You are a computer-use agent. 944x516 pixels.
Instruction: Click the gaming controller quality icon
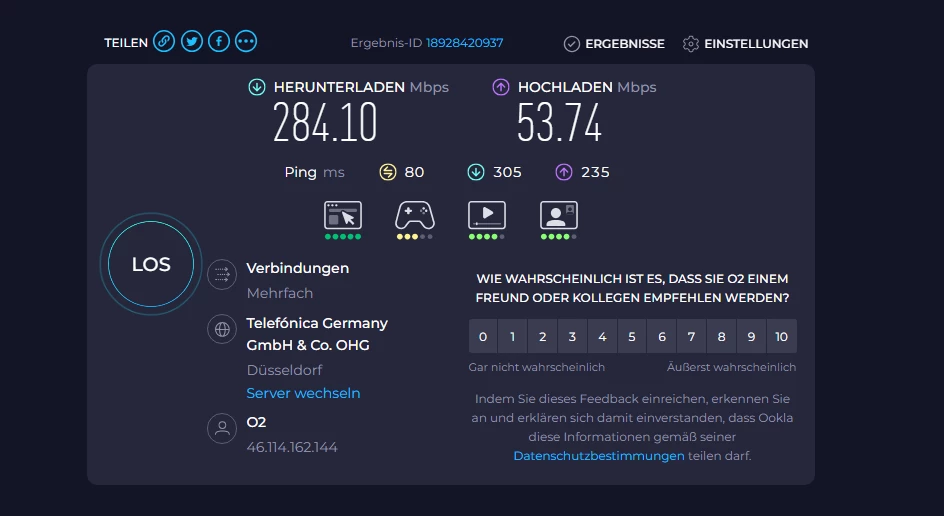tap(415, 215)
